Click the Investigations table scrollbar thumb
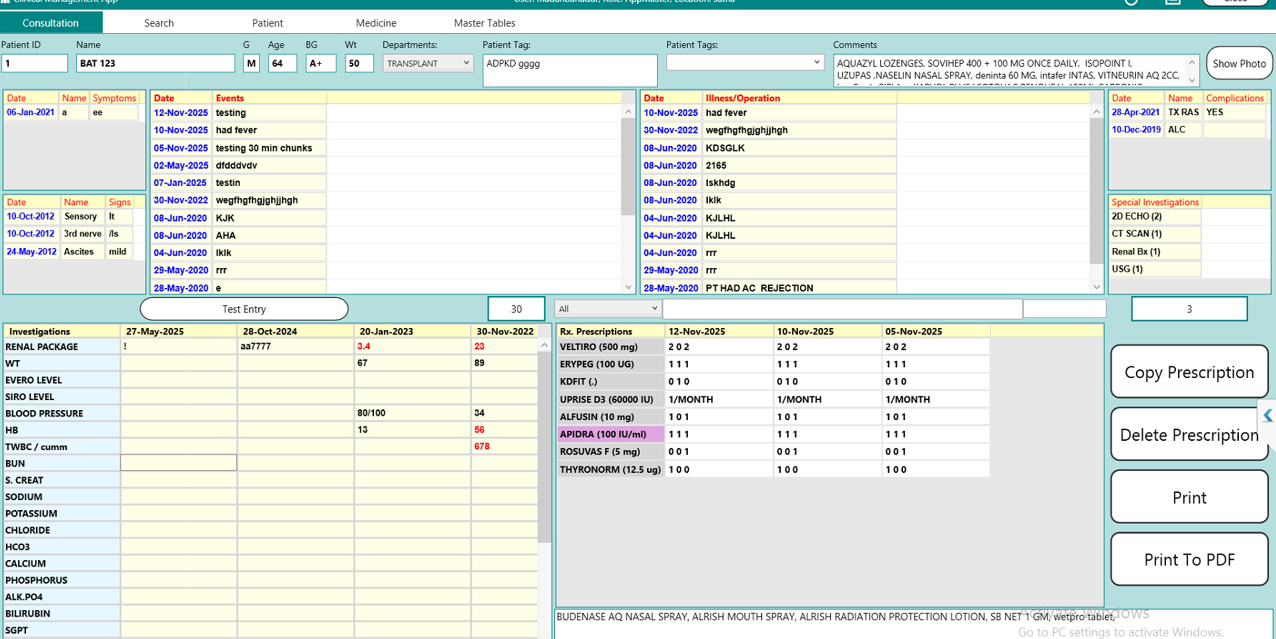 pyautogui.click(x=544, y=445)
